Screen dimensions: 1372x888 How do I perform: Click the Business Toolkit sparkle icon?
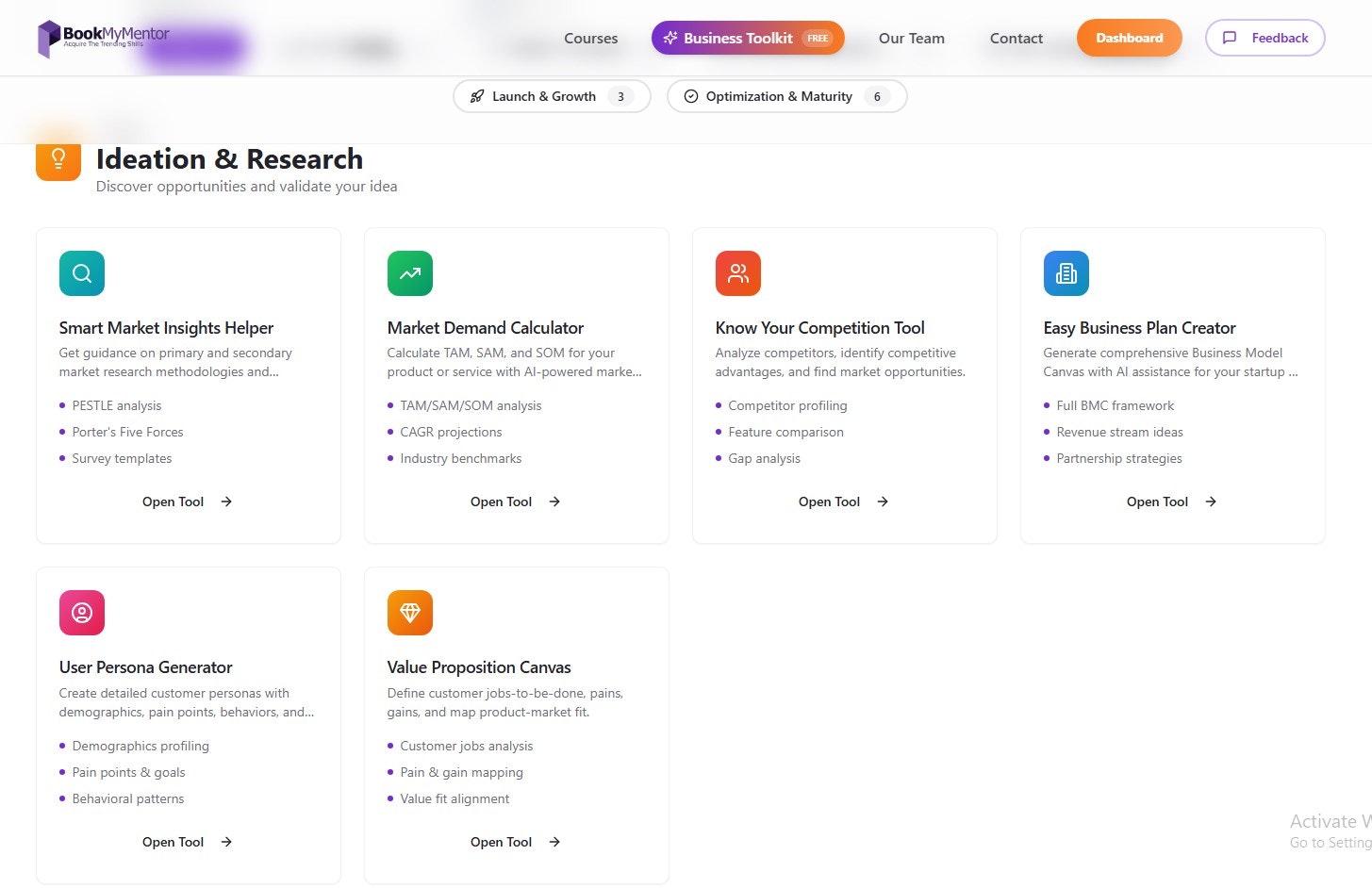point(669,38)
